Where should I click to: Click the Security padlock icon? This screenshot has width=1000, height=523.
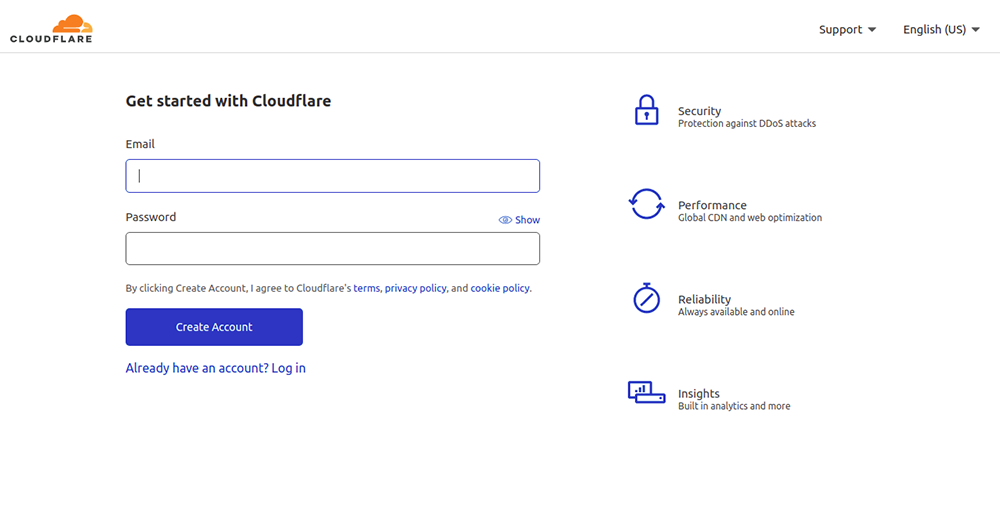coord(647,110)
